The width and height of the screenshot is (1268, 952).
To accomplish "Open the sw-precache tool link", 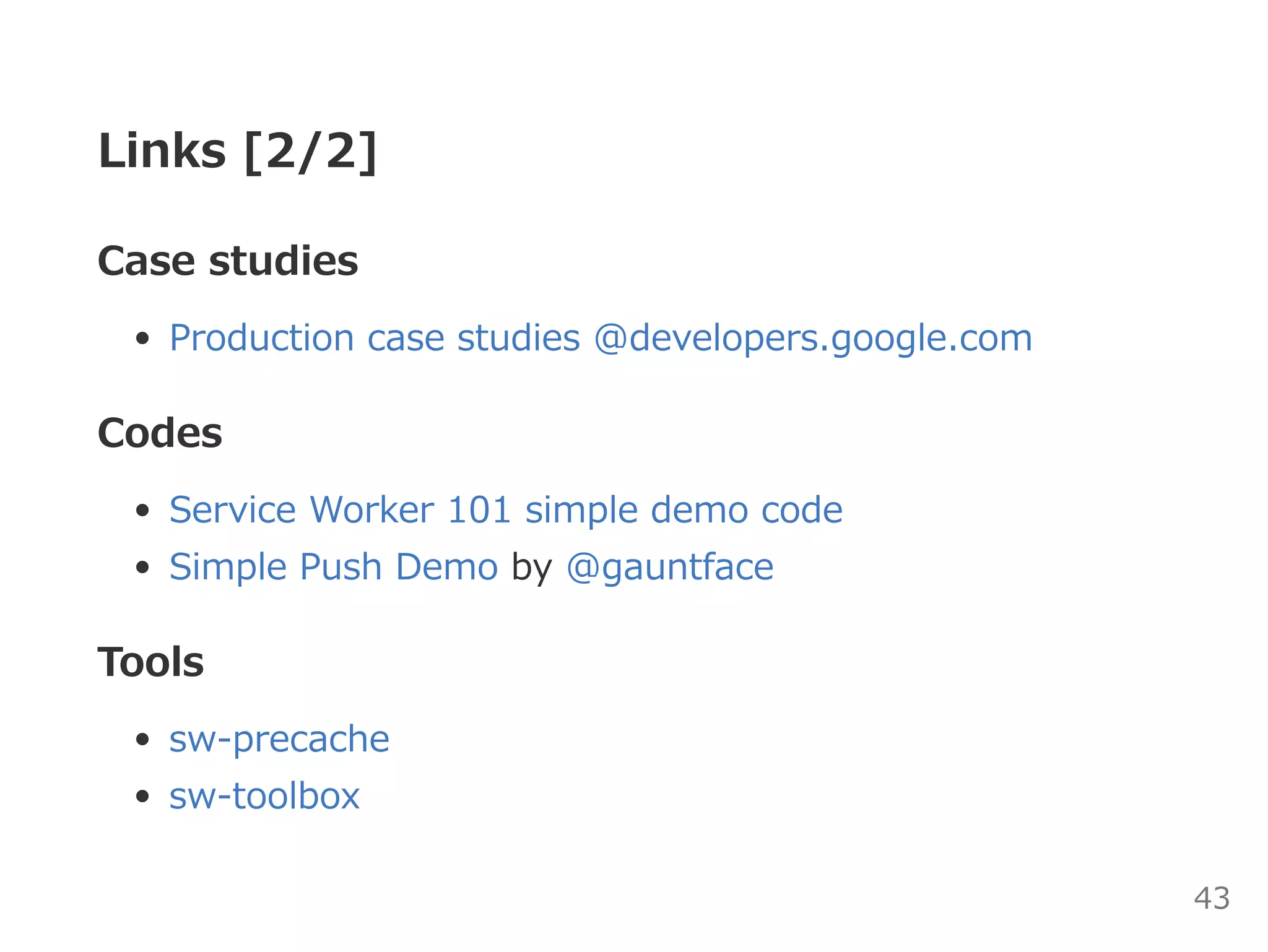I will click(279, 739).
